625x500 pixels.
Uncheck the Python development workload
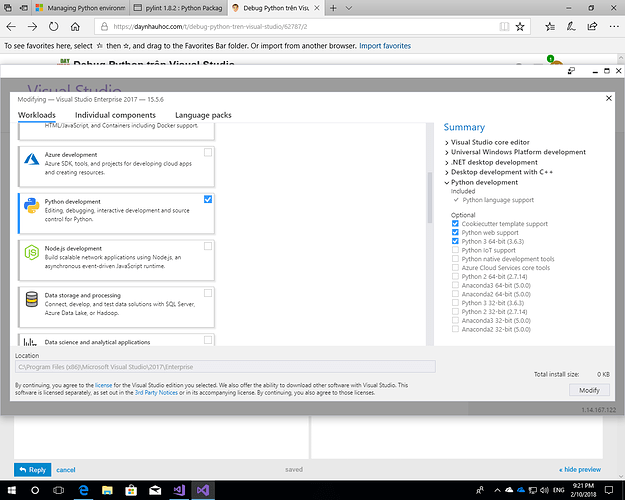[x=208, y=199]
